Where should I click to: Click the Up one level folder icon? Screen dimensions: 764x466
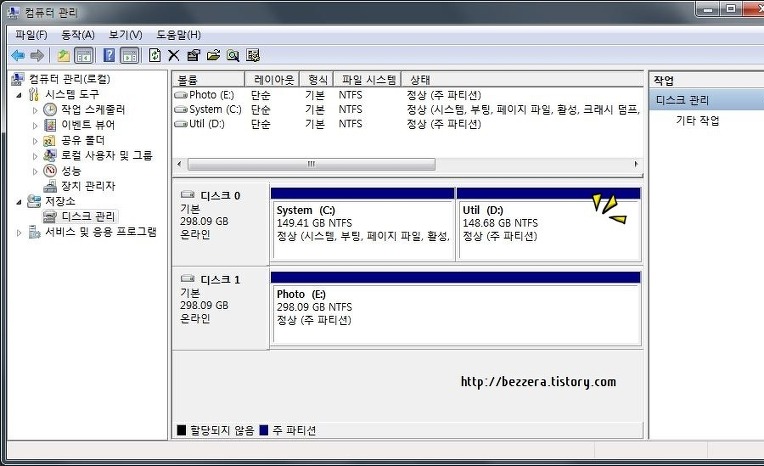pos(63,56)
